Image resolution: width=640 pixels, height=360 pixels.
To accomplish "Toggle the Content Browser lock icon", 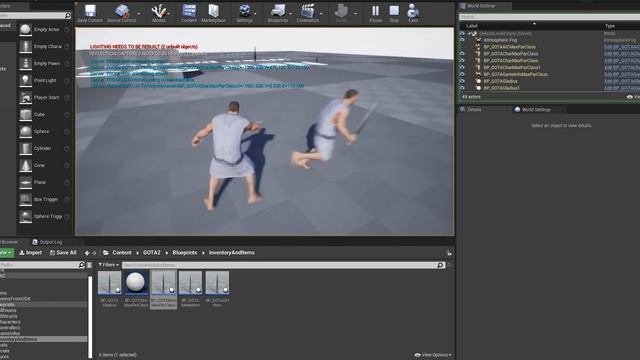I will coord(449,253).
